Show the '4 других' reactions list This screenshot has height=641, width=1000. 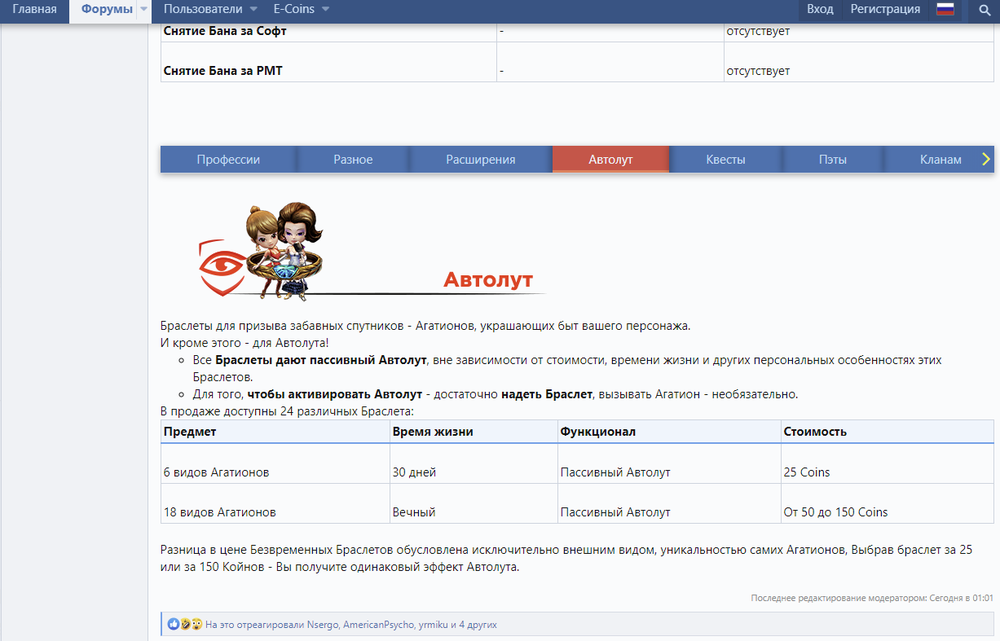coord(476,625)
